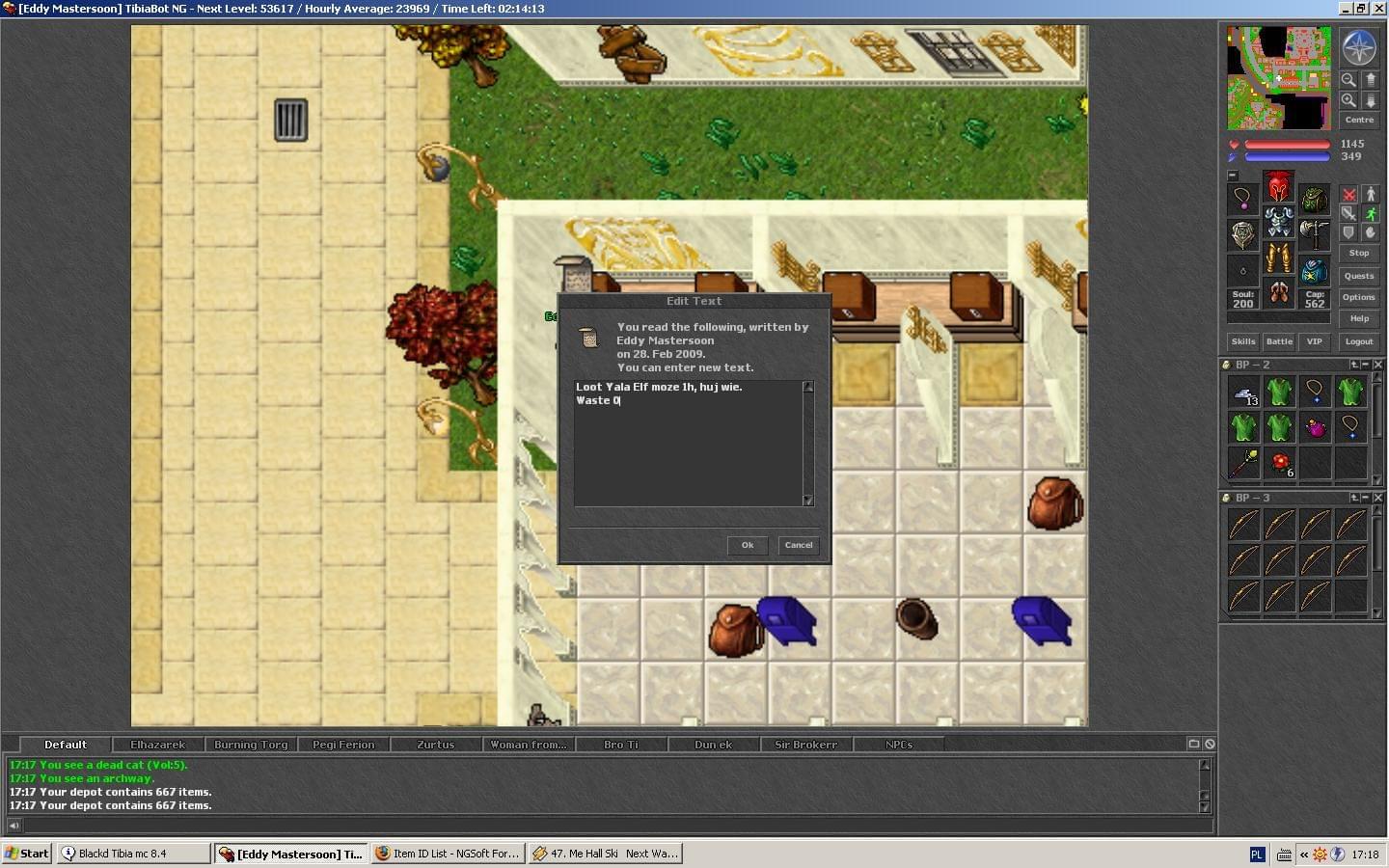This screenshot has width=1389, height=868.
Task: Select the amulet in the necklace slot
Action: coord(1242,200)
